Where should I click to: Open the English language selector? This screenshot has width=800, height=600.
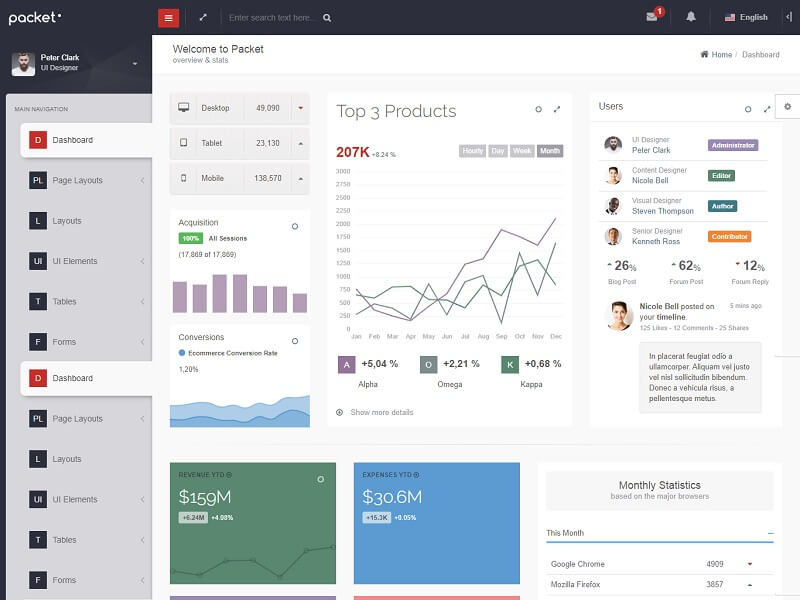coord(746,17)
